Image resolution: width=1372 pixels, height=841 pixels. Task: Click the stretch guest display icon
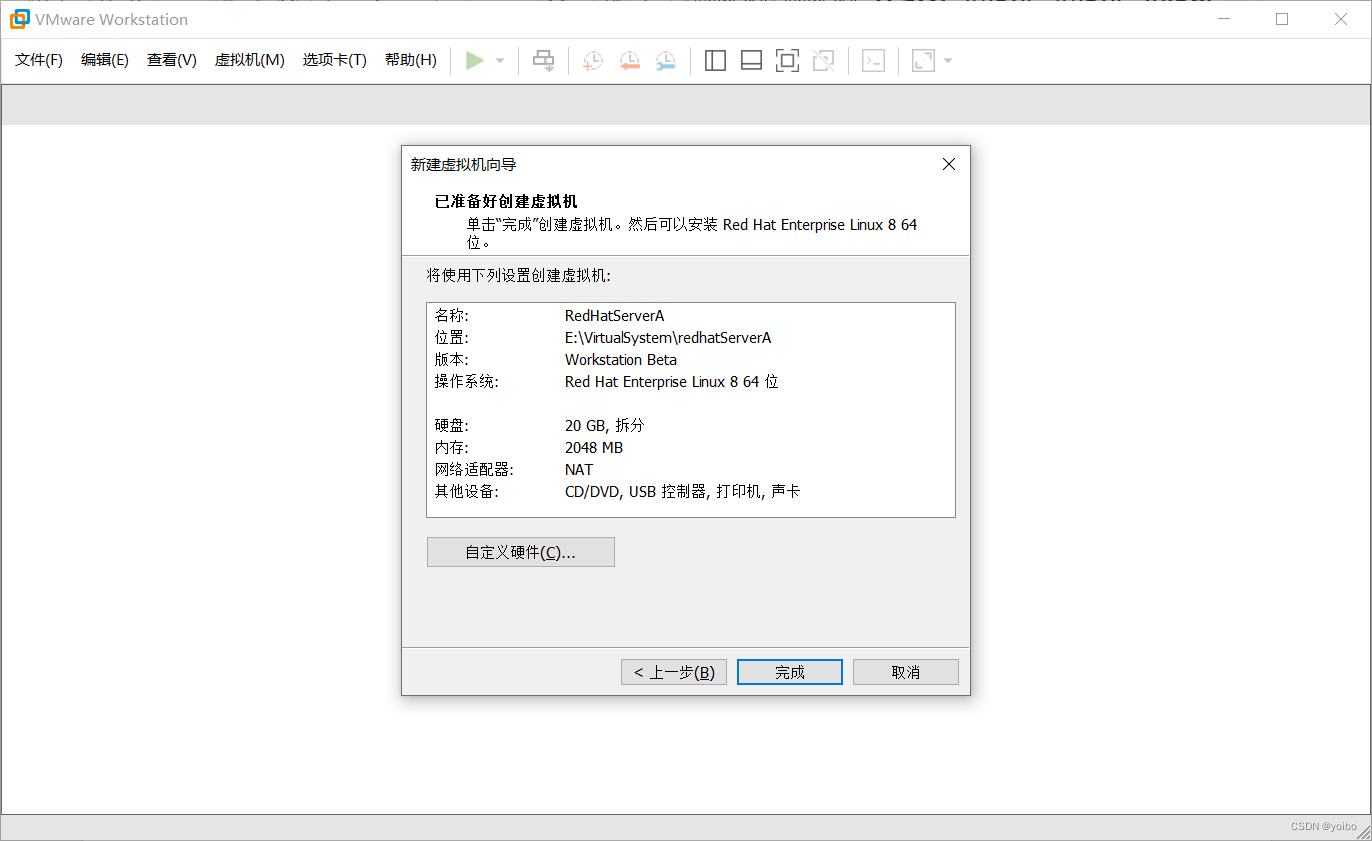click(923, 61)
